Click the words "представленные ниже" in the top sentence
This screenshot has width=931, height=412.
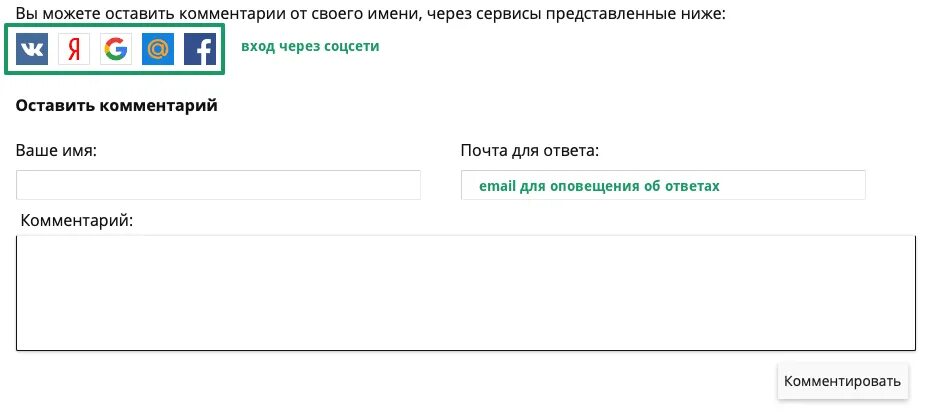tap(642, 14)
